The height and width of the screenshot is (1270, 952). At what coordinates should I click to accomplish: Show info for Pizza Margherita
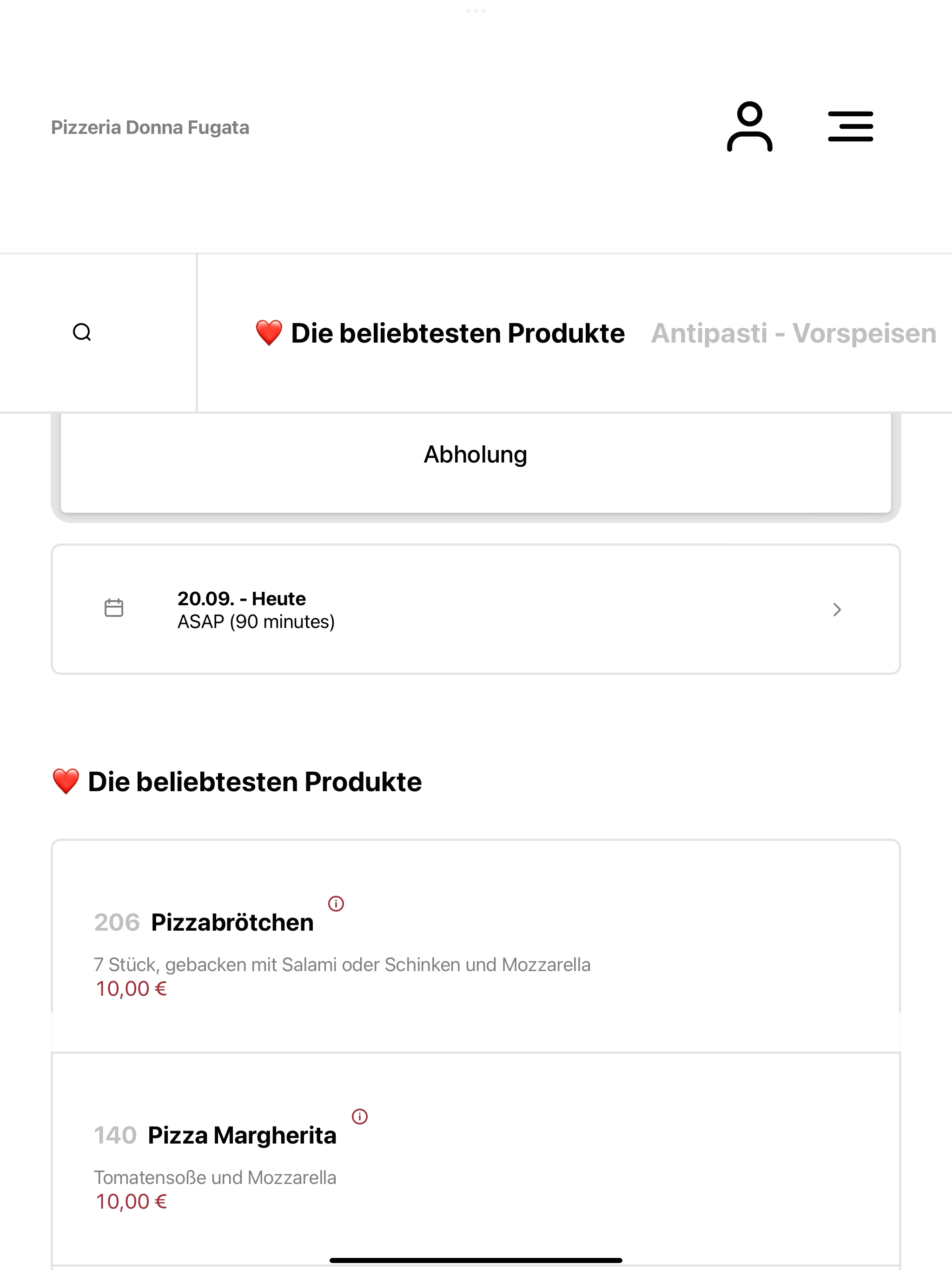click(359, 1117)
